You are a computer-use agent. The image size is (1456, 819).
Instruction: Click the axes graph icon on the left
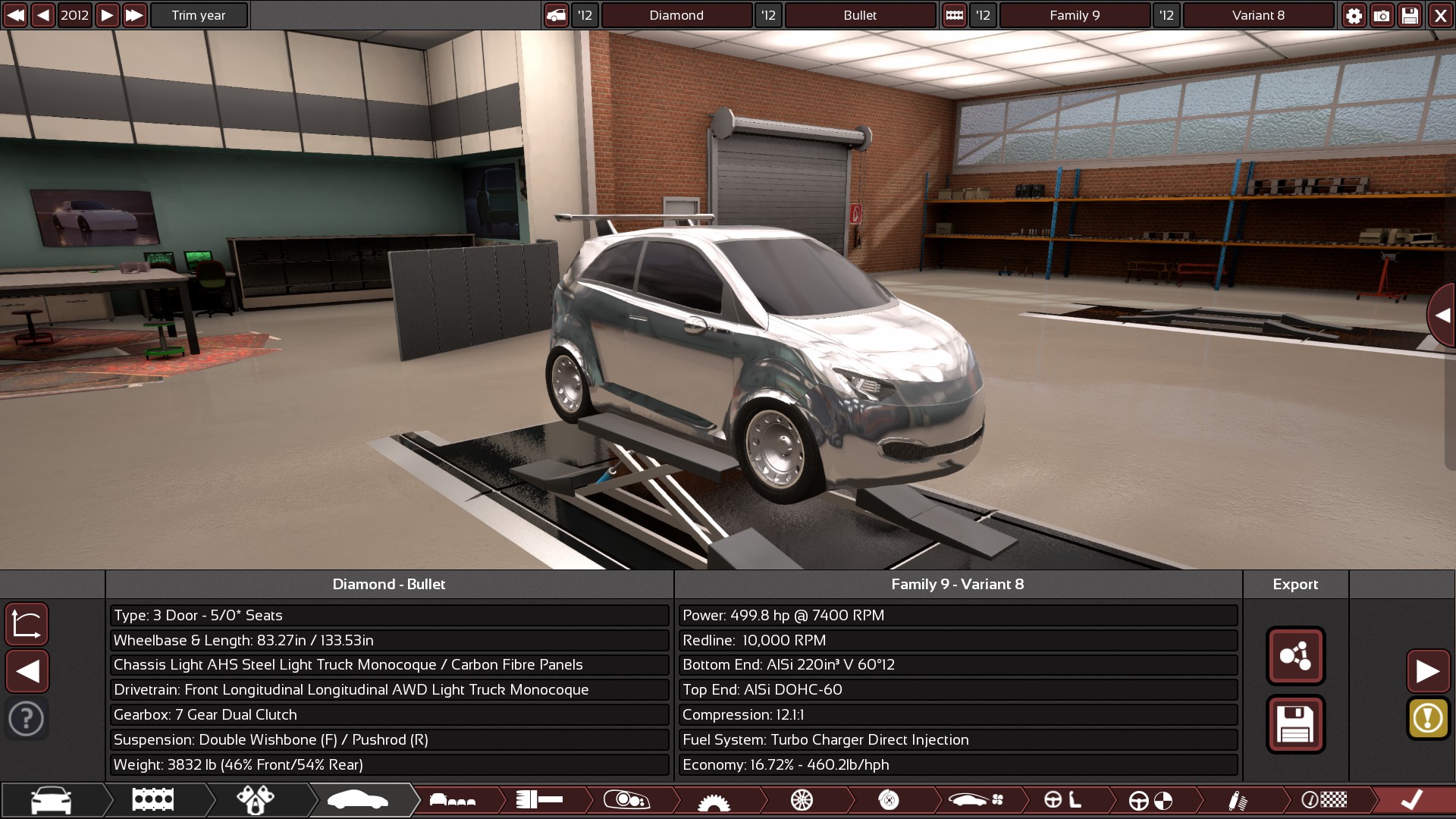27,623
